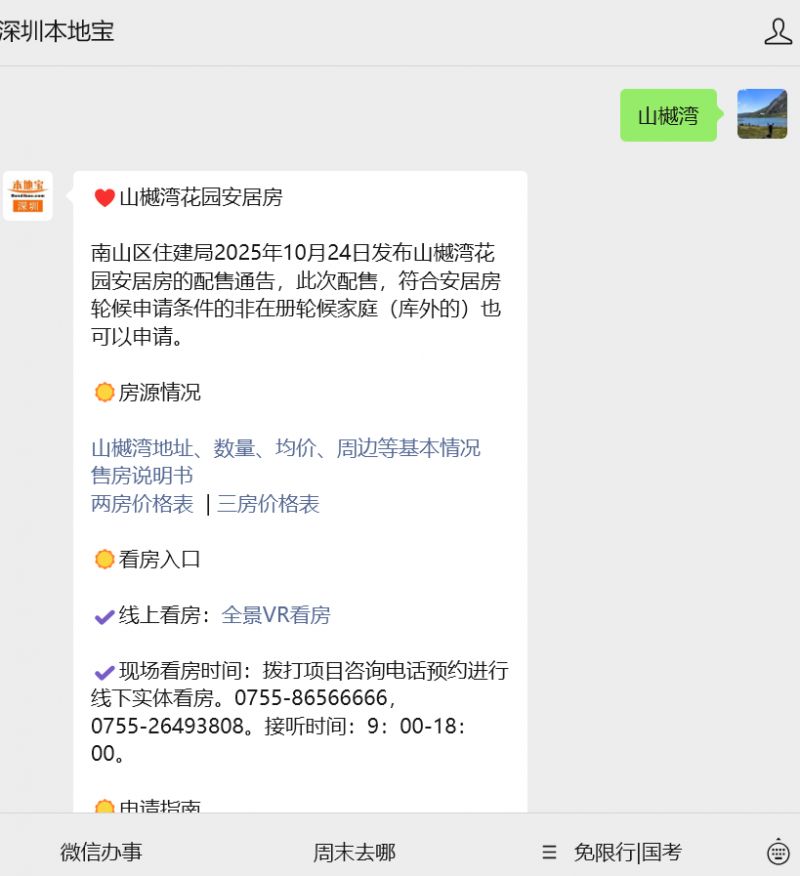Expand the 免限行|国考 bottom menu

pyautogui.click(x=612, y=852)
